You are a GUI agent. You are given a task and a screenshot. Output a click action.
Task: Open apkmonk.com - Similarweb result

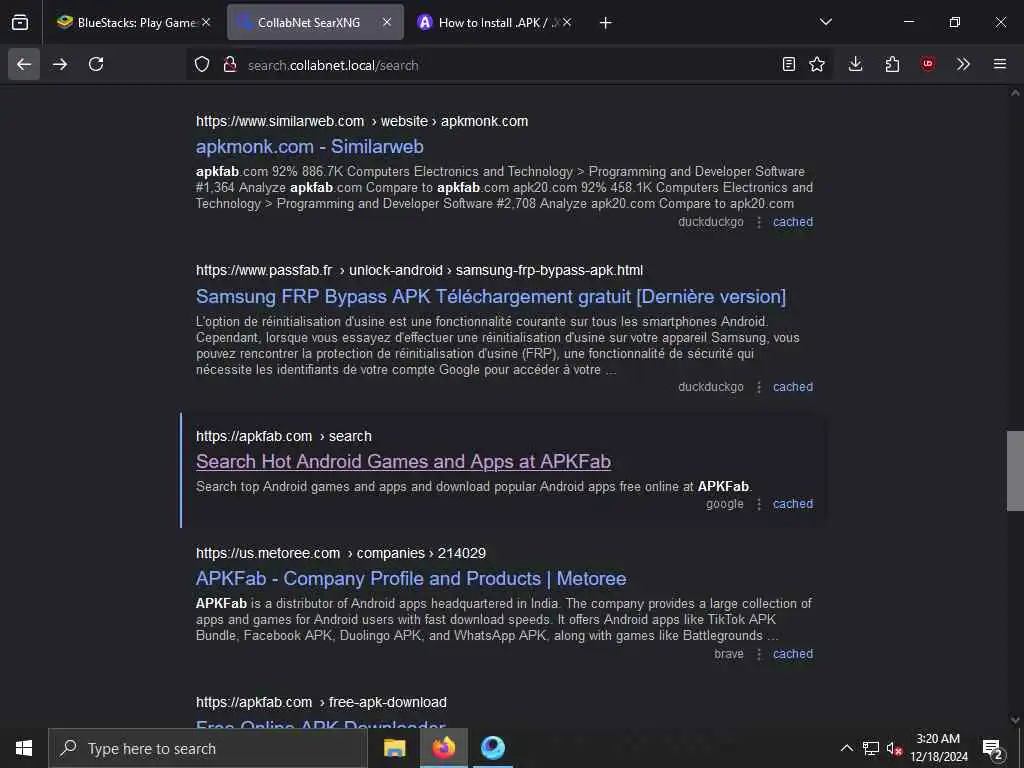point(310,146)
